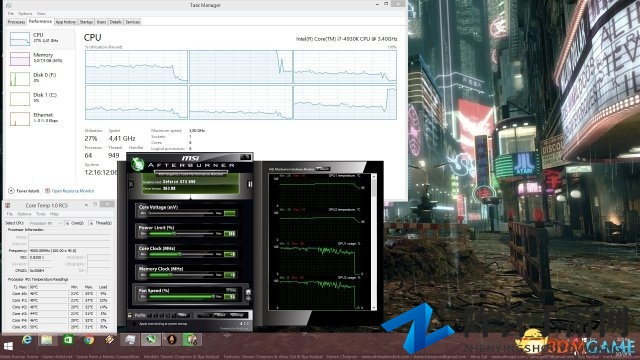Click the profile lock icon in Afterburner
Viewport: 640px width, 360px height.
[x=130, y=315]
